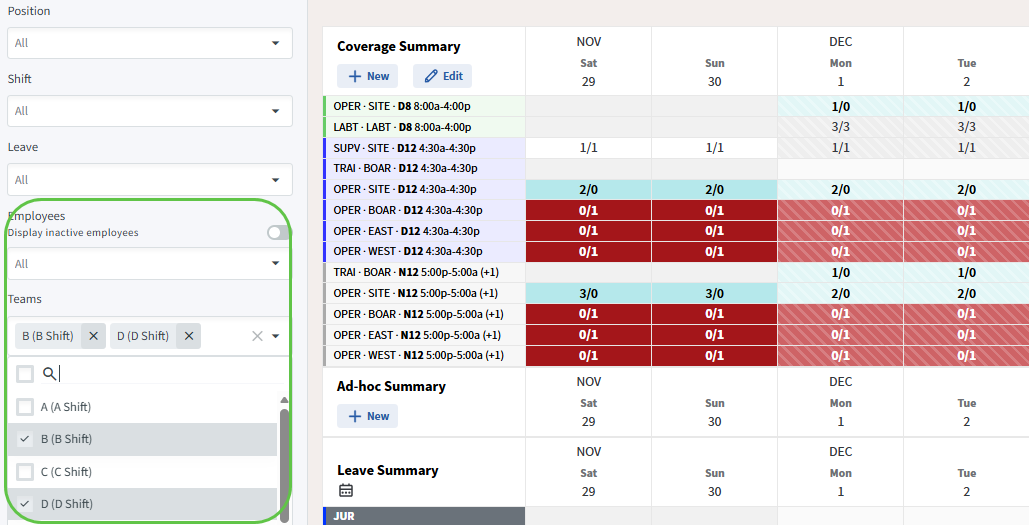Expand the Employees dropdown
Screen dimensions: 1029x525
pos(275,264)
